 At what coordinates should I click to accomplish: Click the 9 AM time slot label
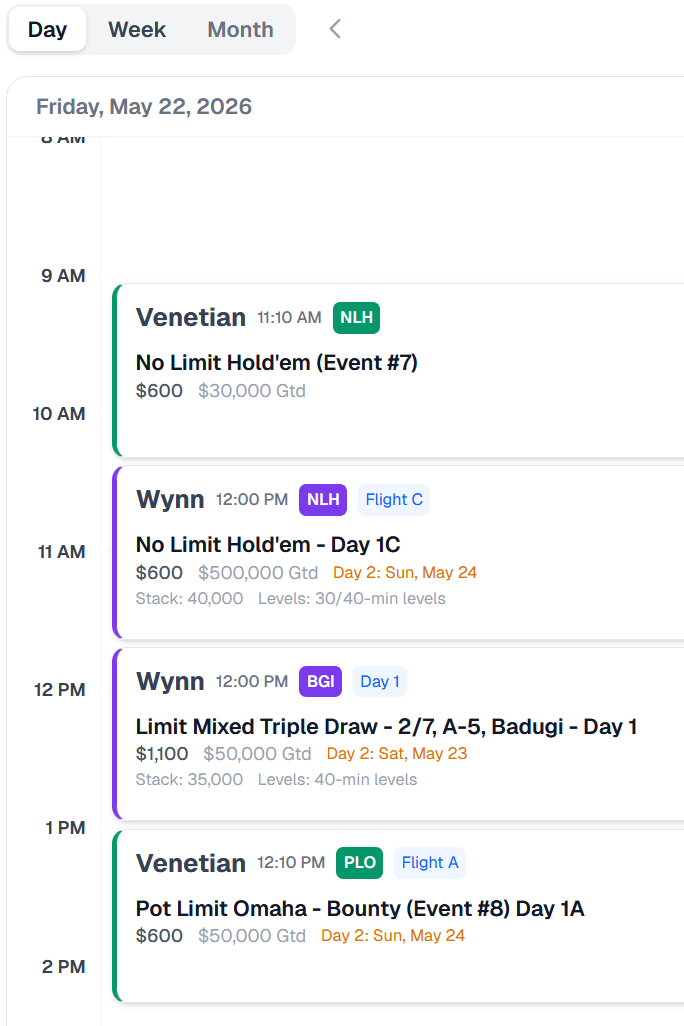pyautogui.click(x=63, y=276)
